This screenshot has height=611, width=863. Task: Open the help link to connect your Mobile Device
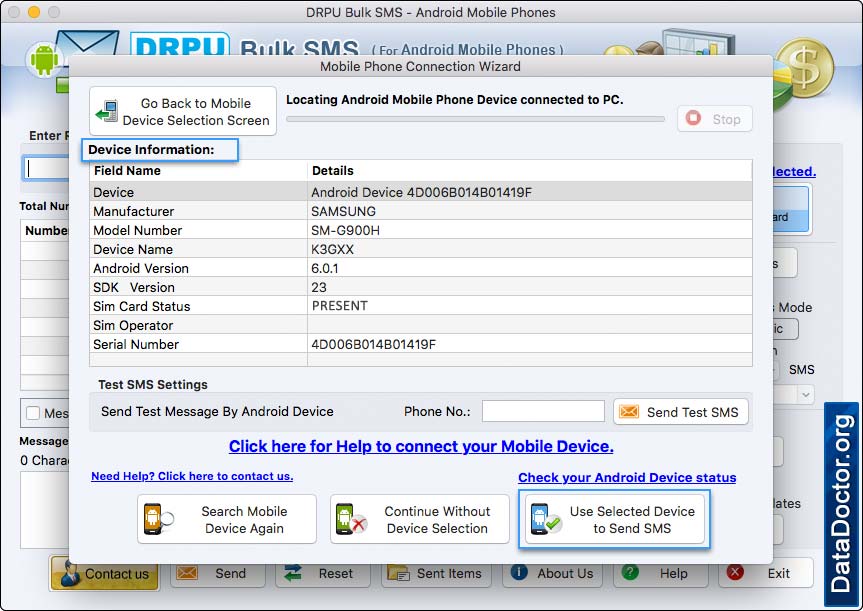click(421, 446)
